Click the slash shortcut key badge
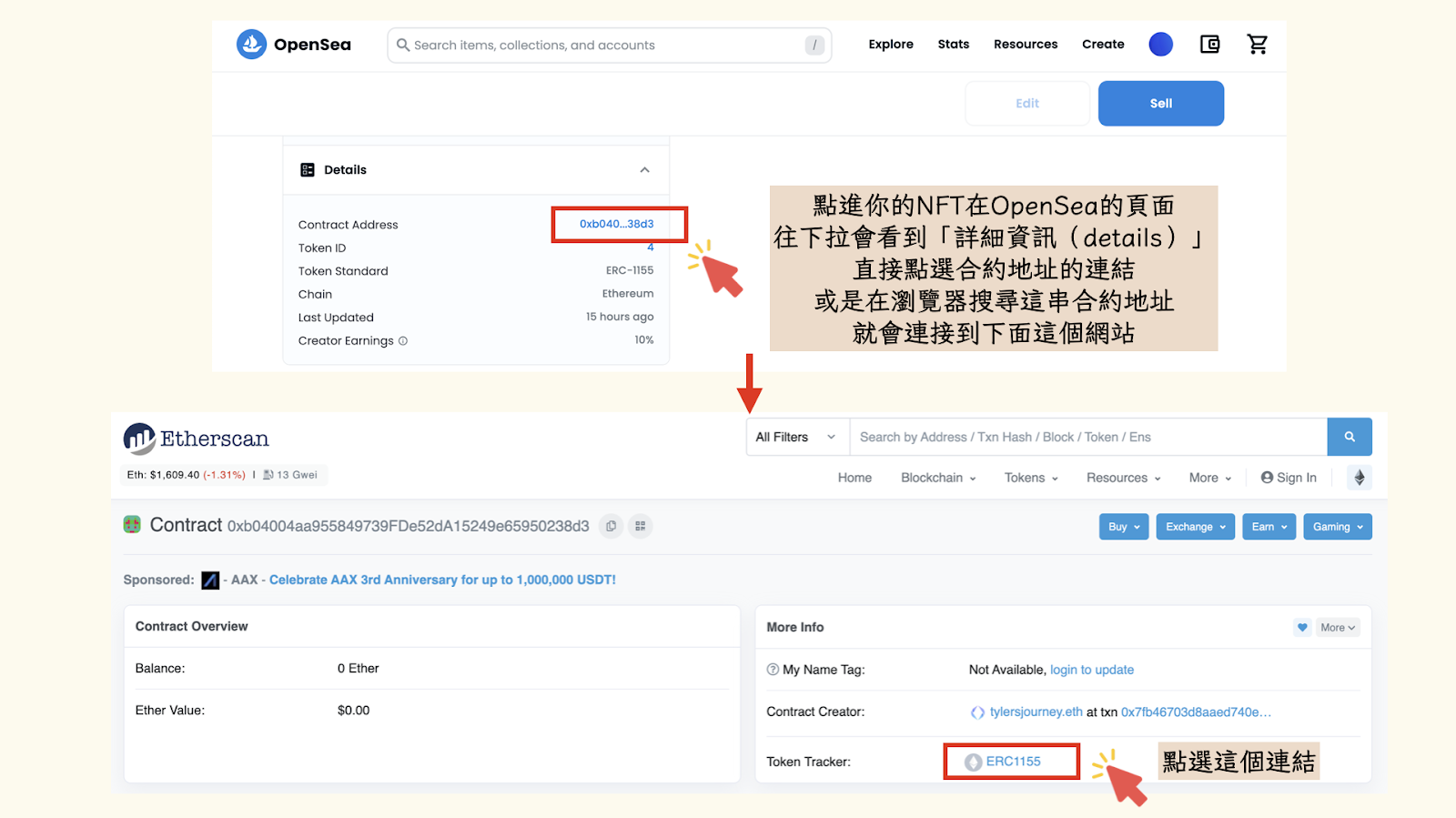1456x818 pixels. (814, 45)
